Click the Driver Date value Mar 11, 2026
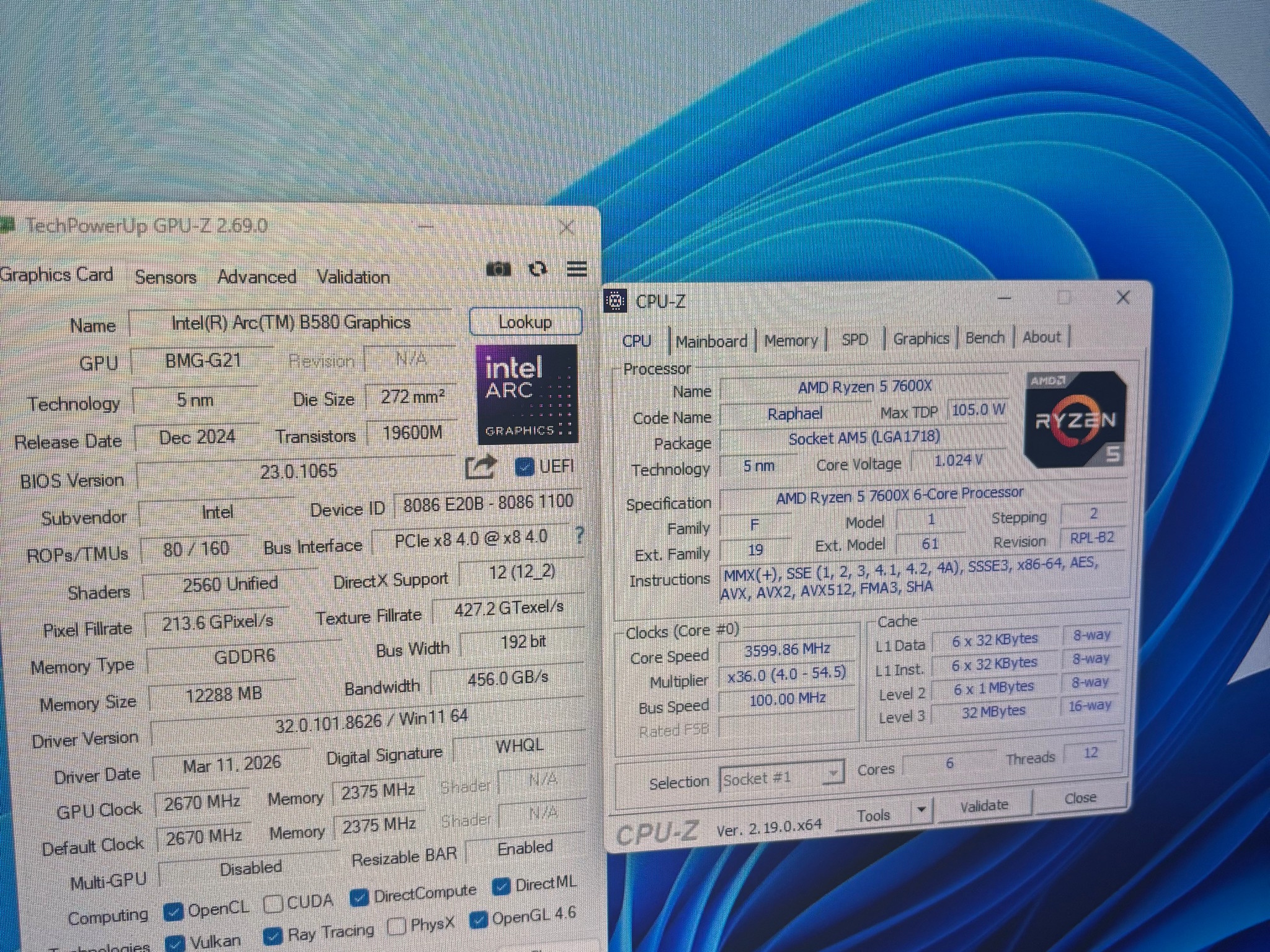The height and width of the screenshot is (952, 1270). coord(231,765)
